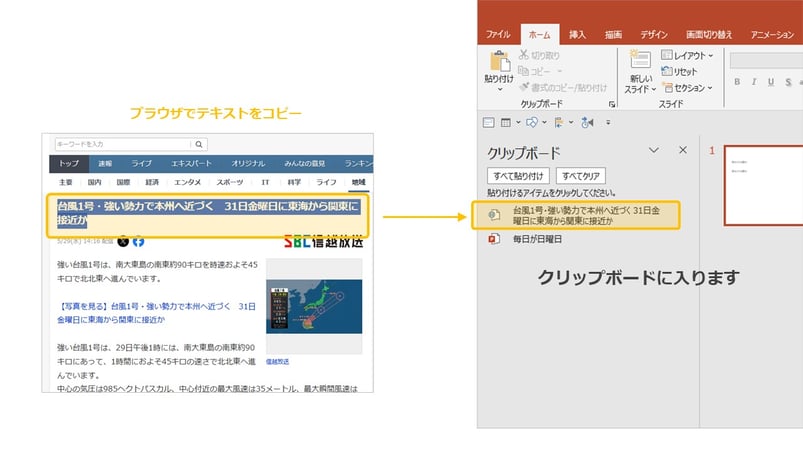Click the New Slide (新しいスライド) icon
The width and height of the screenshot is (803, 451).
(x=640, y=60)
